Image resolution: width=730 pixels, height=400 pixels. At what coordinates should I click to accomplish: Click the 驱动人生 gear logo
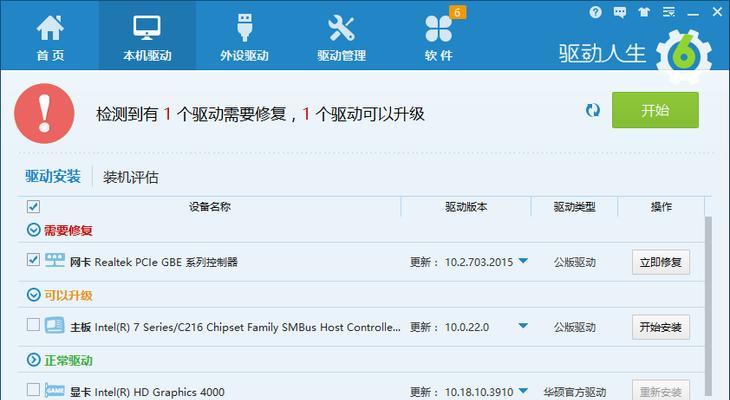[x=684, y=56]
